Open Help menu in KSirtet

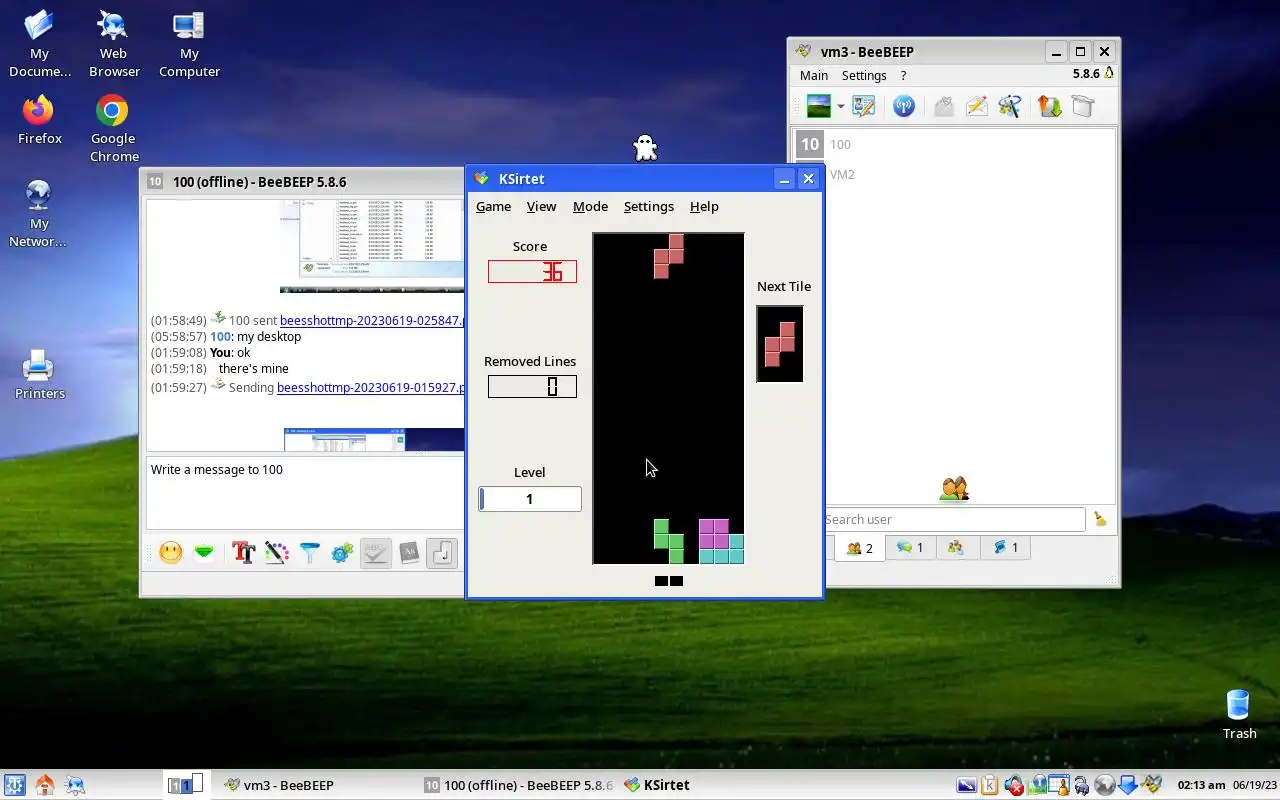(x=704, y=206)
